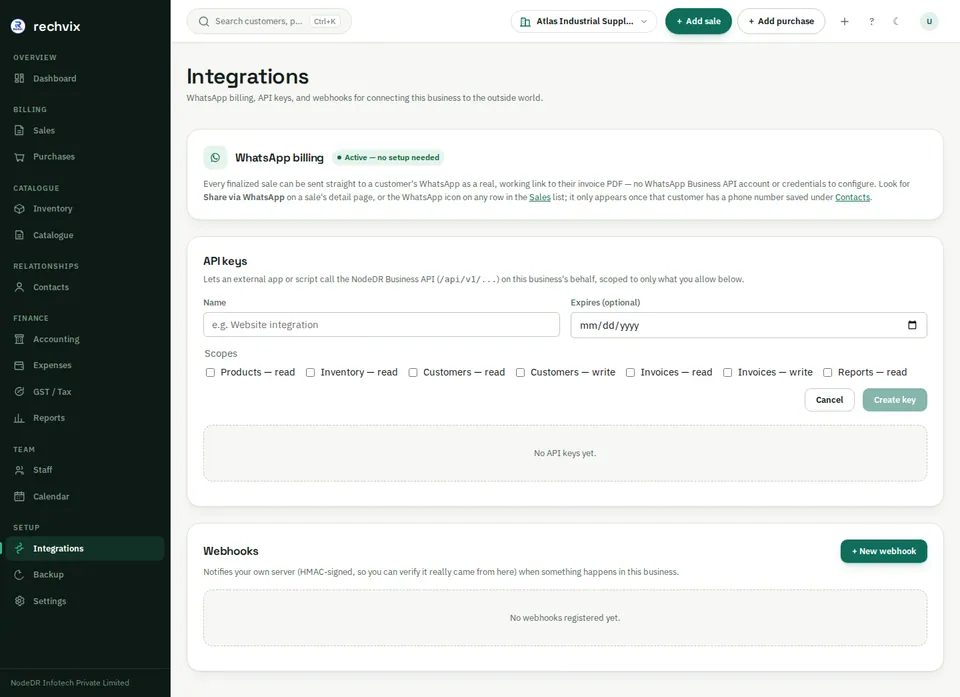The width and height of the screenshot is (960, 697).
Task: Click the Active — no setup needed badge
Action: [388, 157]
